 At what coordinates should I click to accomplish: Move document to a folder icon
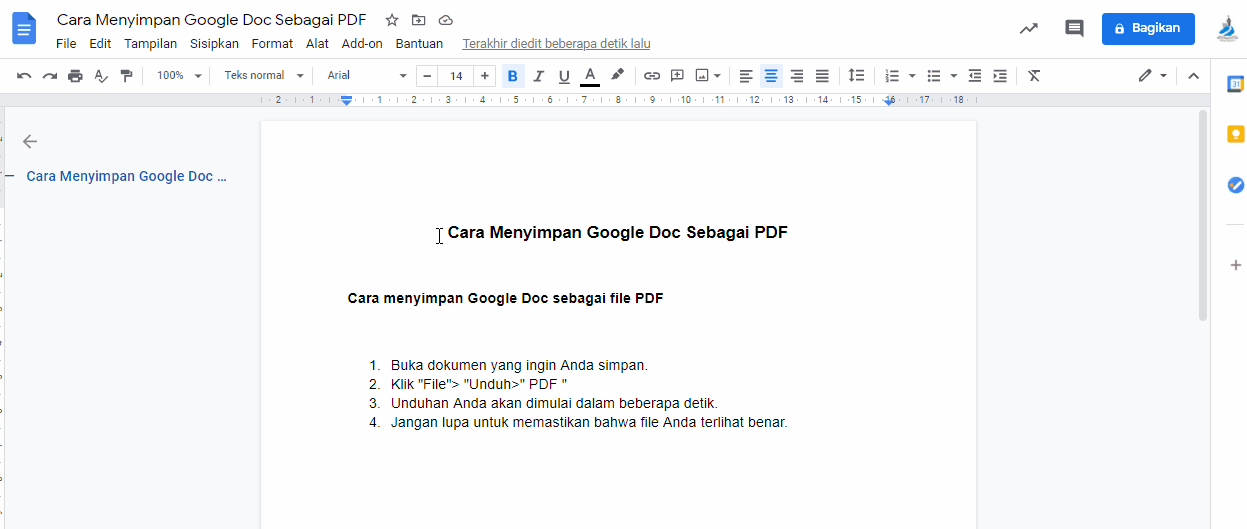click(x=419, y=20)
